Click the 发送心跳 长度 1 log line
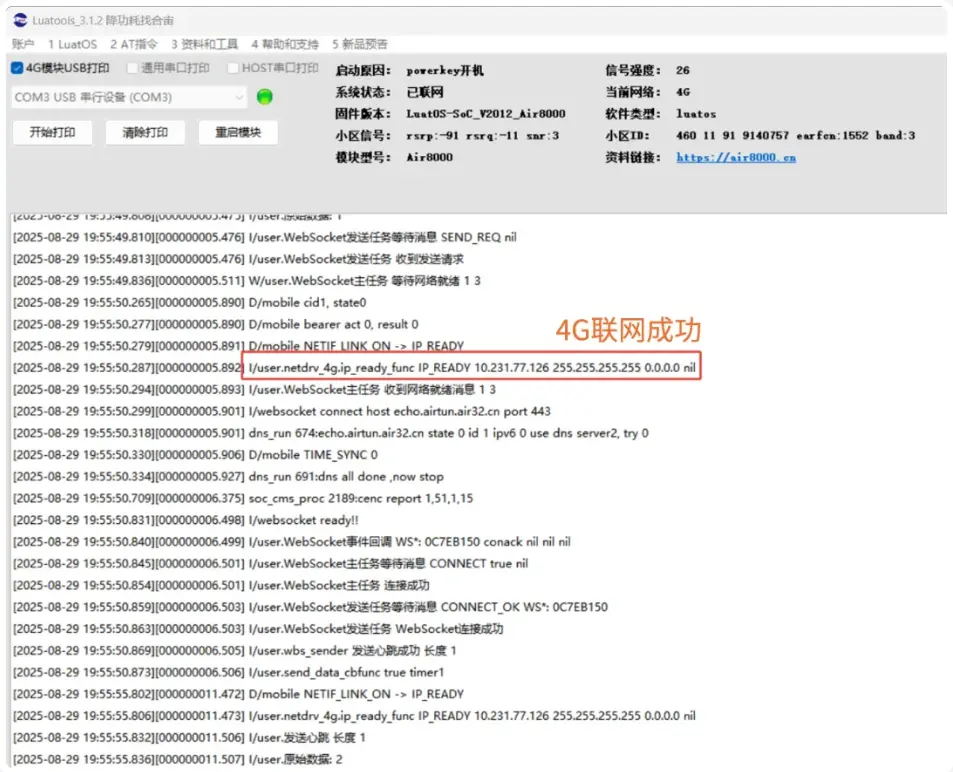Viewport: 953px width, 772px height. pos(190,739)
